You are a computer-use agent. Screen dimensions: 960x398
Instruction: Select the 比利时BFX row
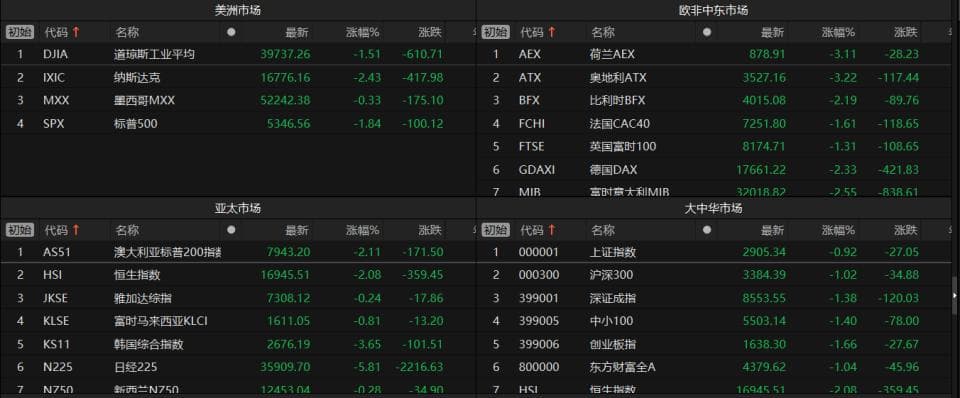(713, 100)
